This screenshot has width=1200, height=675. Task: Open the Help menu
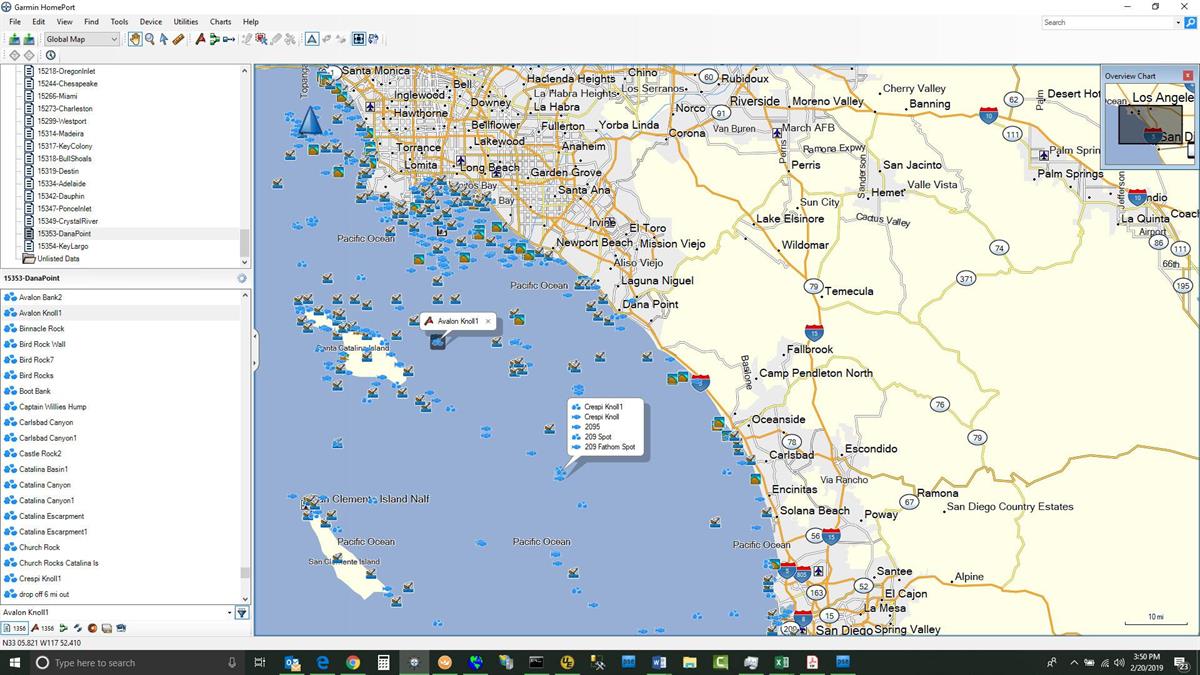[251, 21]
